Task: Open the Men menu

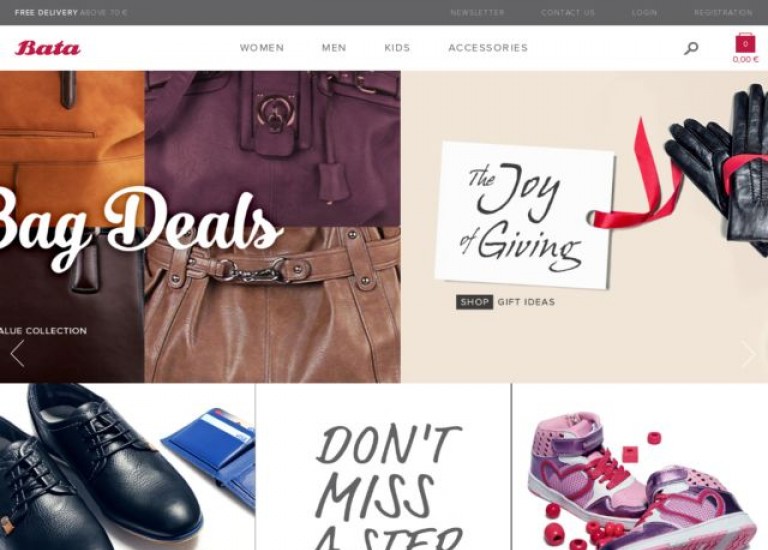Action: tap(334, 48)
